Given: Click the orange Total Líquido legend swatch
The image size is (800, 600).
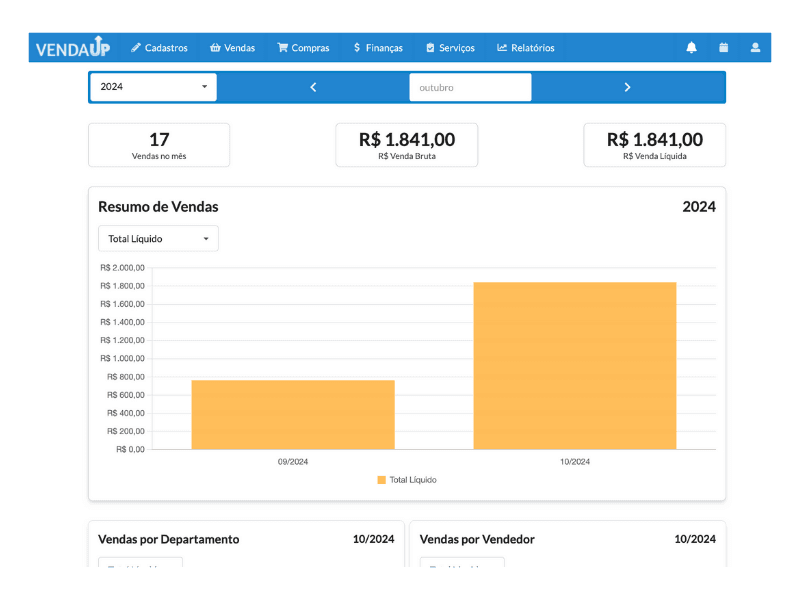Looking at the screenshot, I should (380, 480).
